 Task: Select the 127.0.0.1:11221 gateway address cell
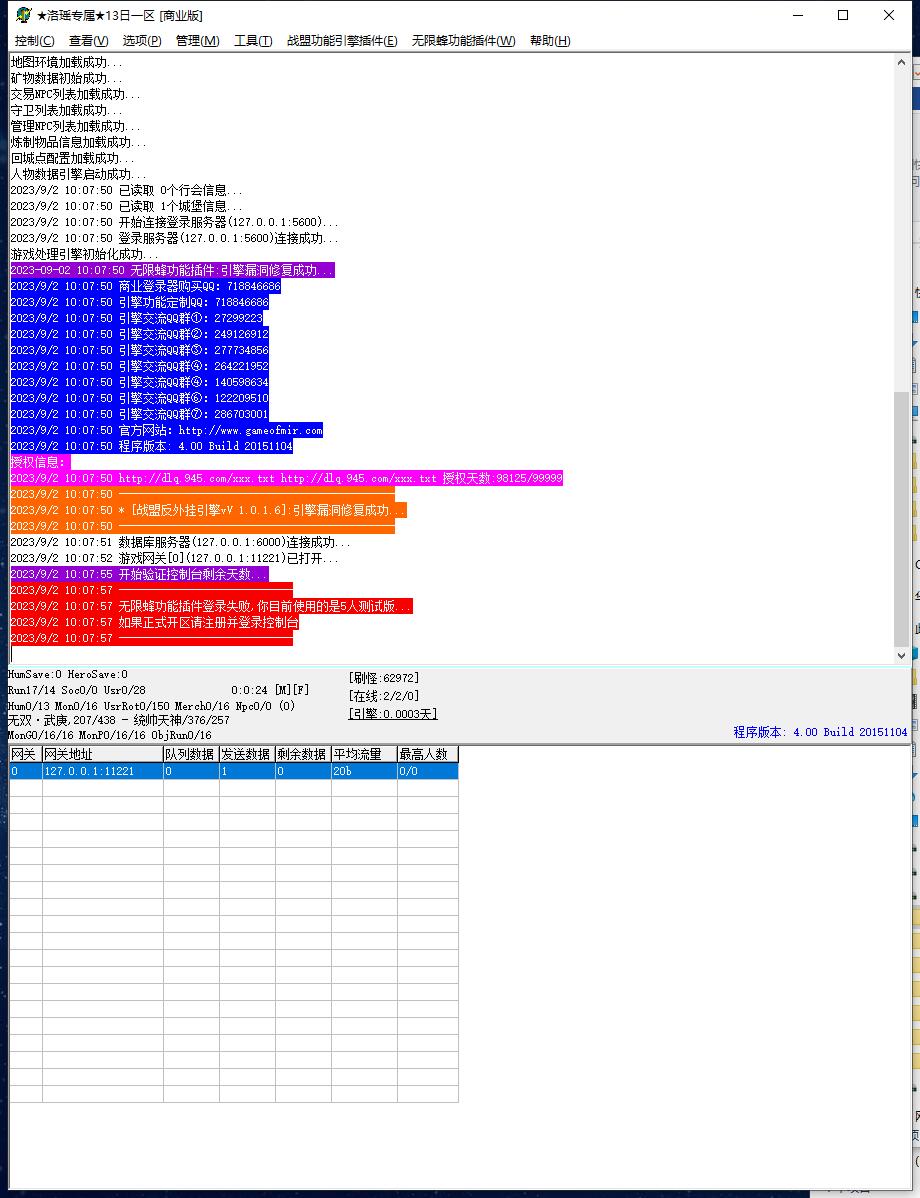[102, 771]
